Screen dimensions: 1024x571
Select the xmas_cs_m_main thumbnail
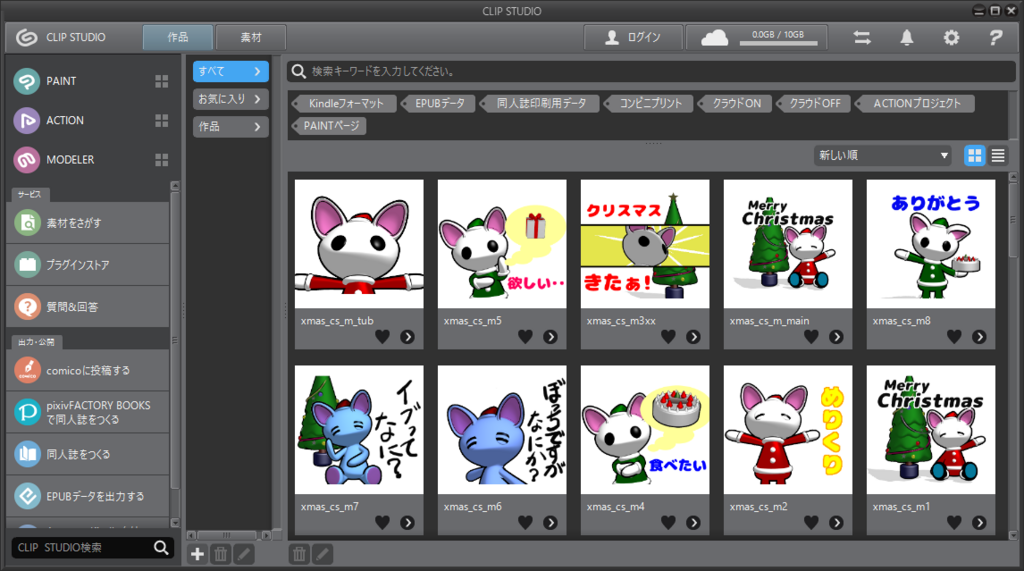click(x=788, y=244)
